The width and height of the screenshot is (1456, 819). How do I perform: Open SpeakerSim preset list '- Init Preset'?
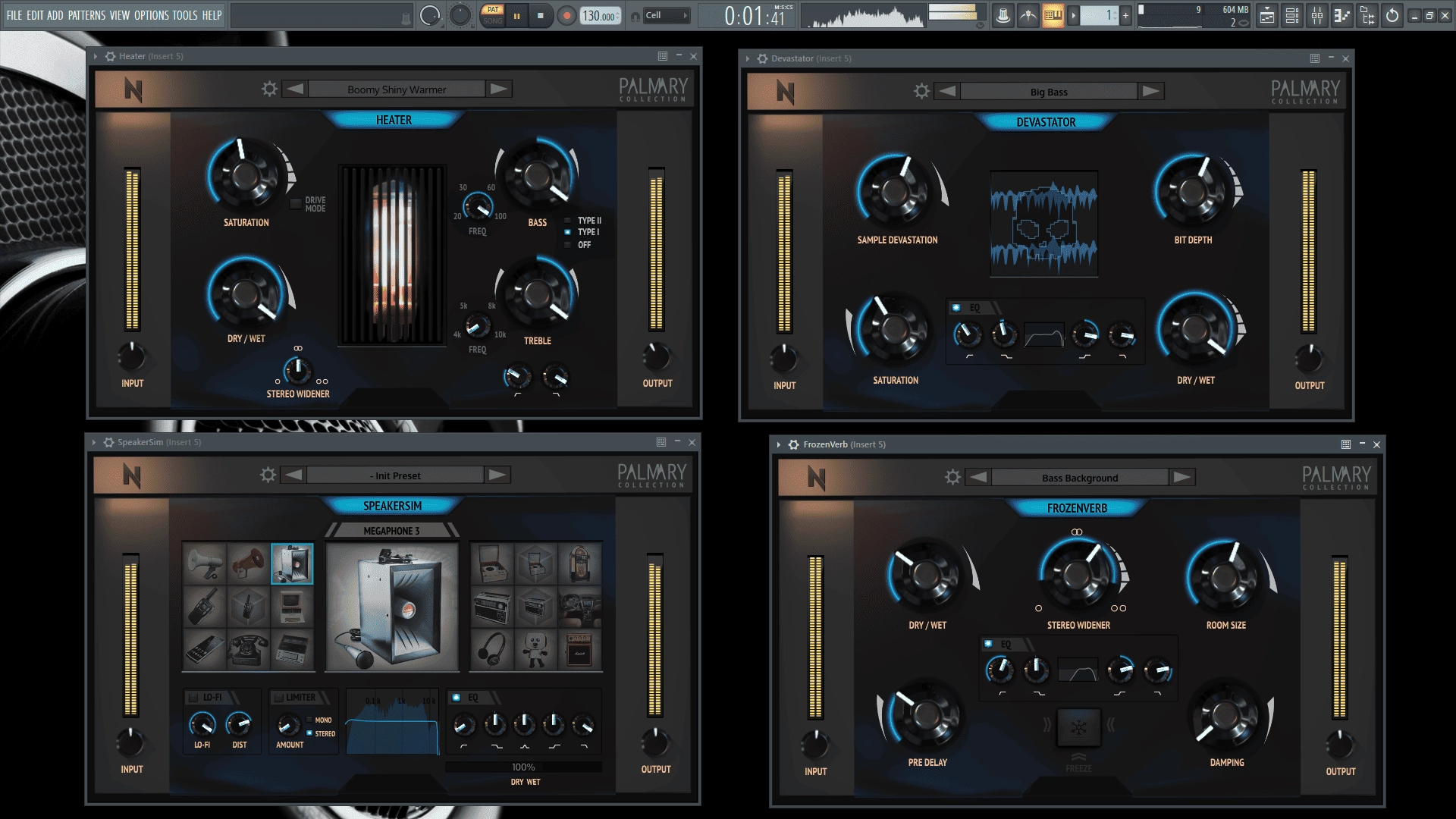(x=395, y=475)
